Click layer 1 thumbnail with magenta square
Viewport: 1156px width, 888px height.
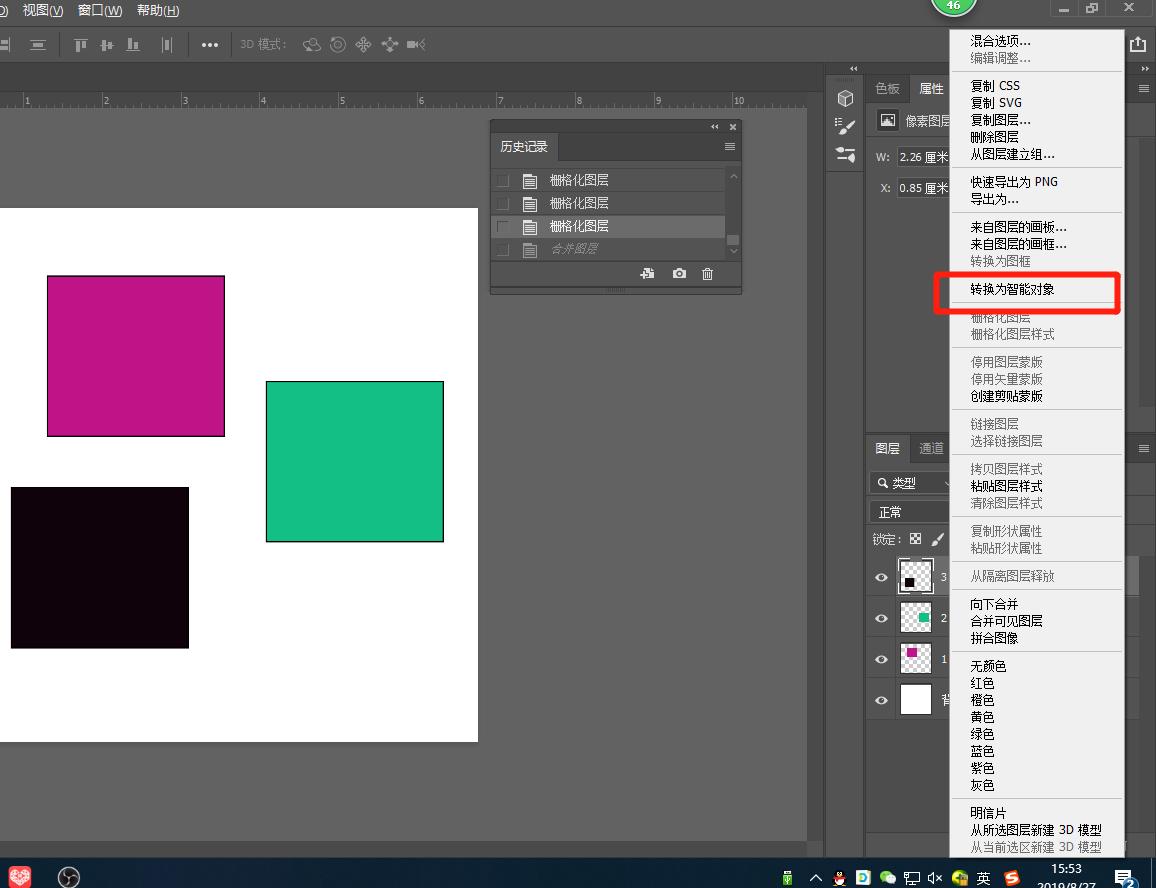(915, 659)
